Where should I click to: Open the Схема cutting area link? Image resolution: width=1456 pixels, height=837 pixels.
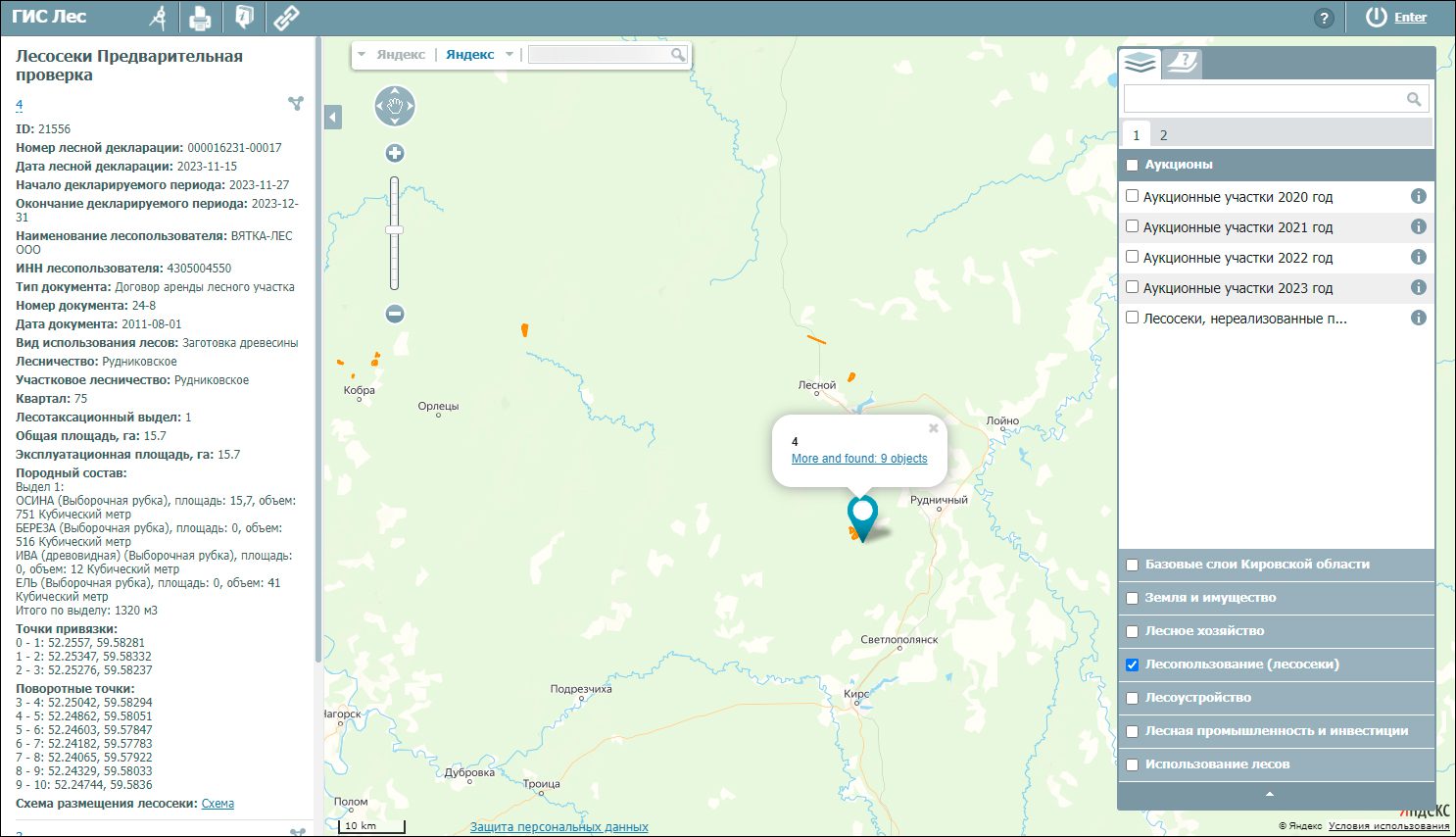(218, 804)
